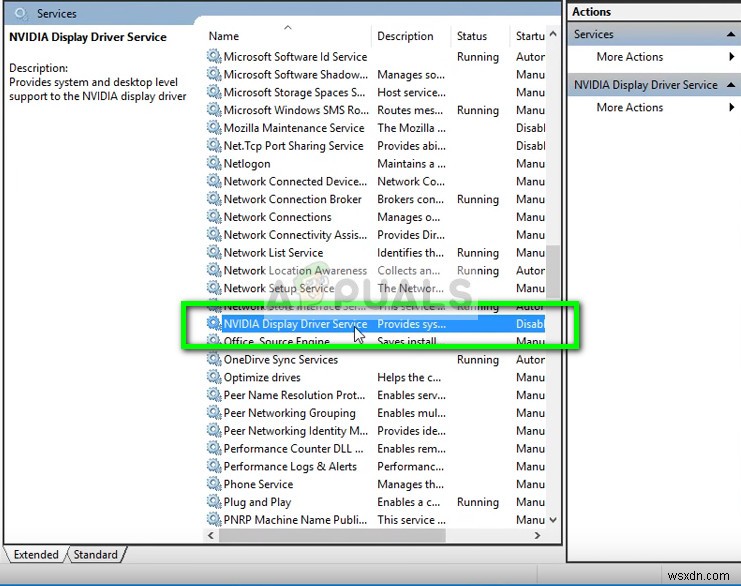Screen dimensions: 741x586
Task: Click the gear icon for Peer Name Resolution Protocol
Action: pos(214,395)
